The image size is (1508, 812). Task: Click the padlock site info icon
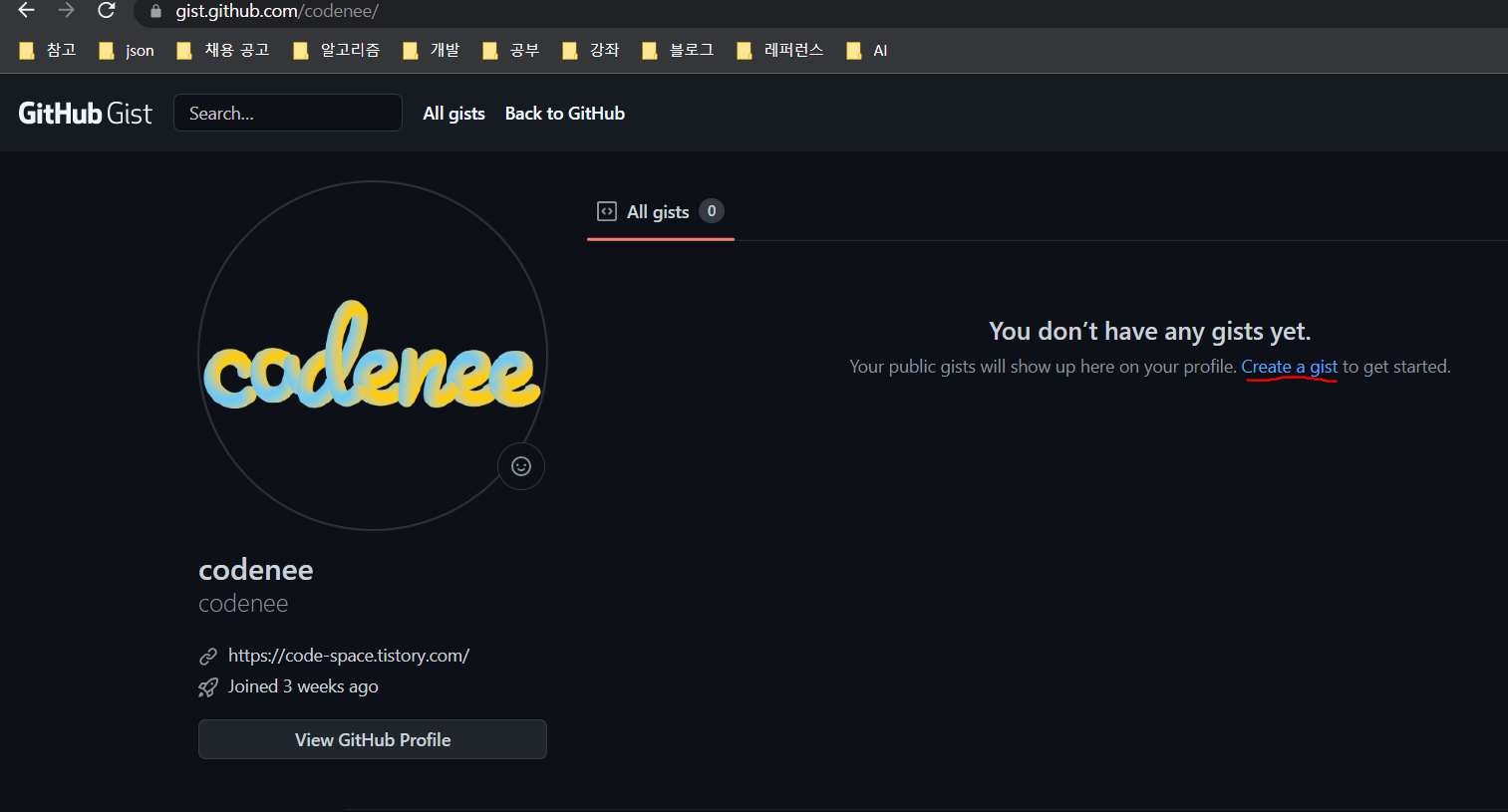coord(155,12)
